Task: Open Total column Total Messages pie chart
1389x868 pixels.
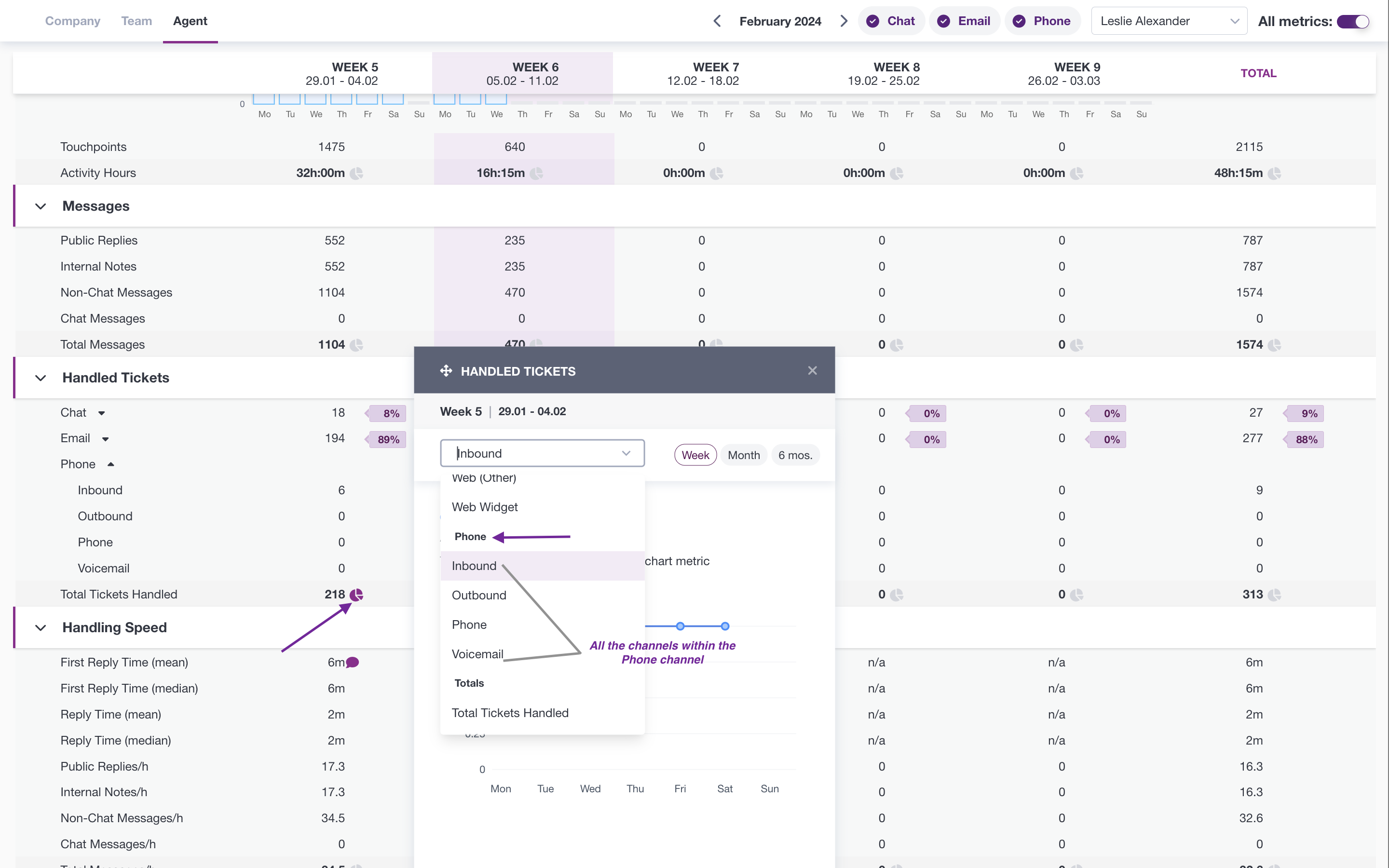Action: tap(1274, 345)
